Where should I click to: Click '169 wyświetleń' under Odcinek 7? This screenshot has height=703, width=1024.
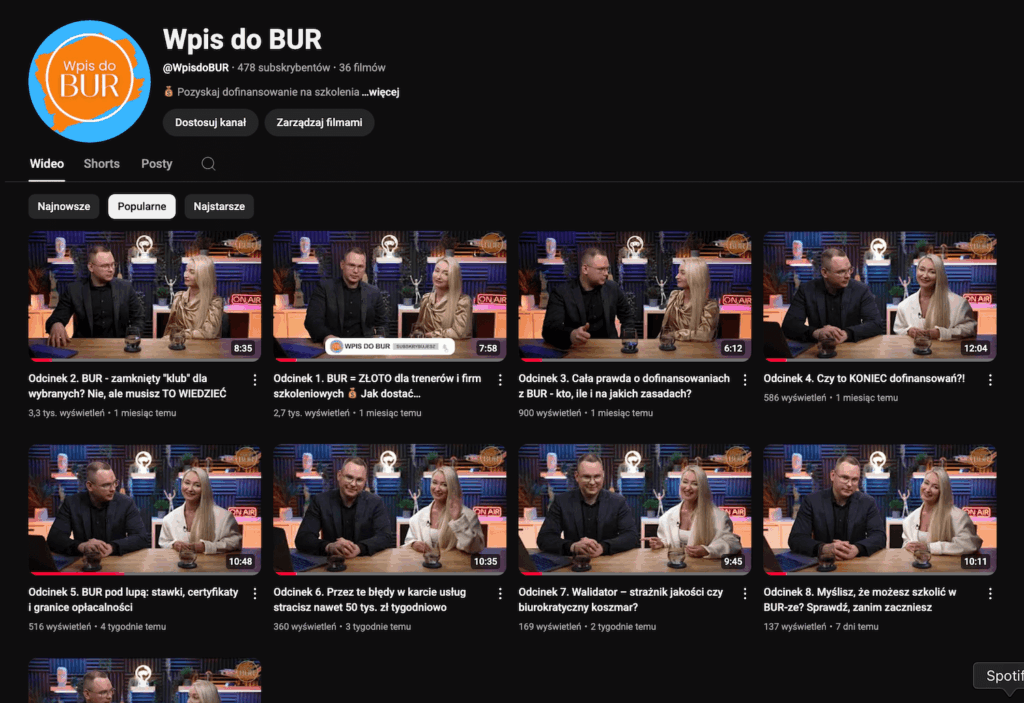(549, 627)
